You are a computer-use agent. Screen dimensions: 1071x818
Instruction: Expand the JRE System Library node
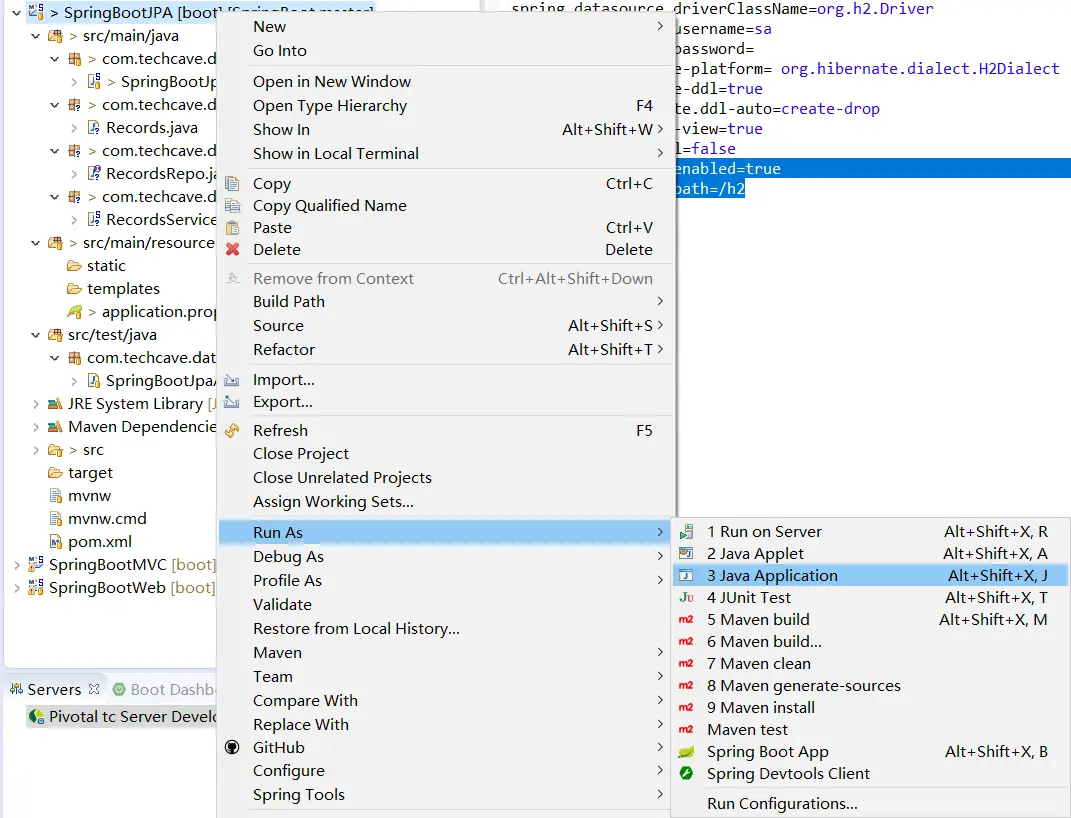pyautogui.click(x=36, y=404)
